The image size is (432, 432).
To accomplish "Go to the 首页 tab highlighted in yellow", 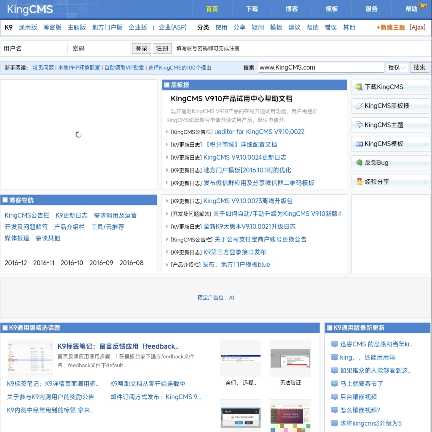I will click(x=212, y=9).
